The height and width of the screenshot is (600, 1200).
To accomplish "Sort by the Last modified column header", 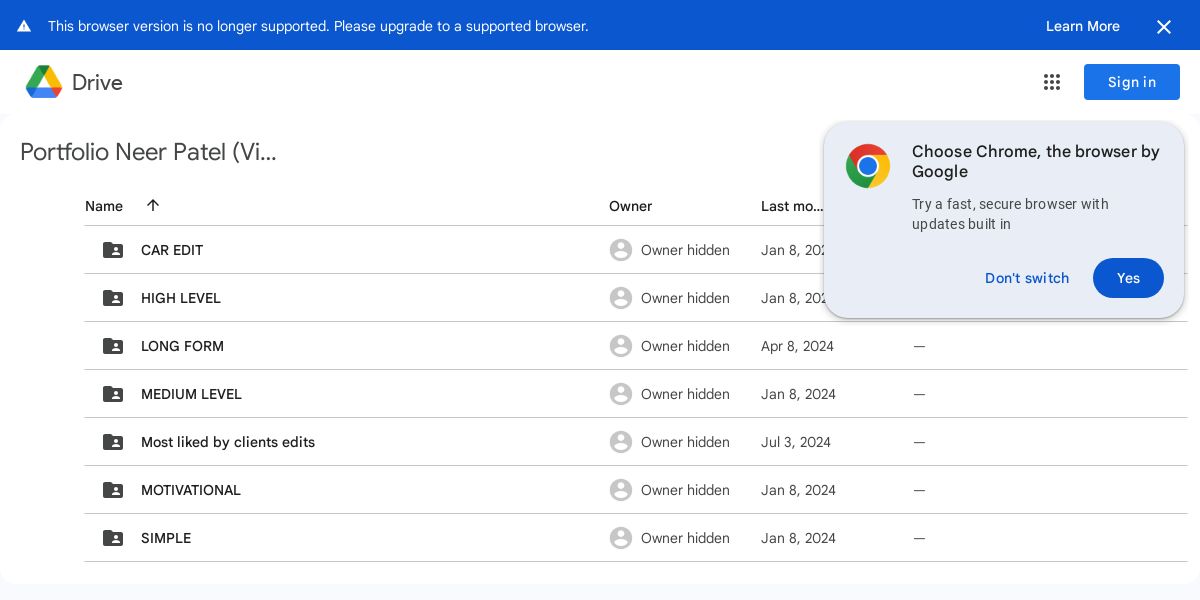I will (792, 206).
